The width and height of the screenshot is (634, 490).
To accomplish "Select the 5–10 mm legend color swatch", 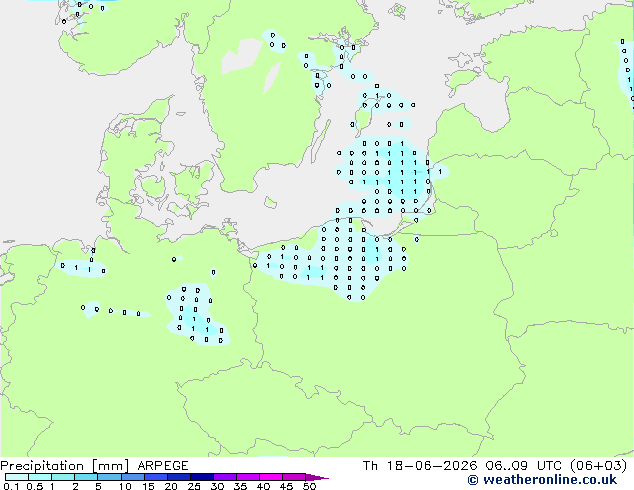I will coord(109,477).
